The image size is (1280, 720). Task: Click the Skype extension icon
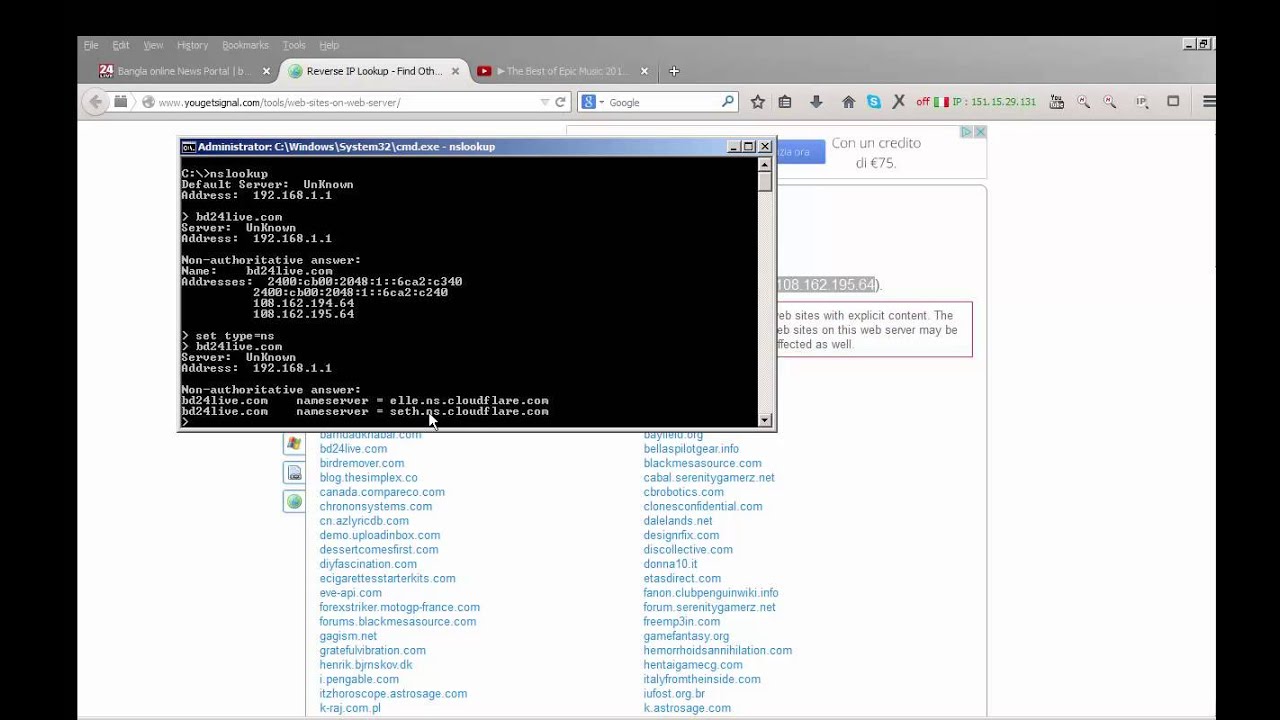point(874,102)
